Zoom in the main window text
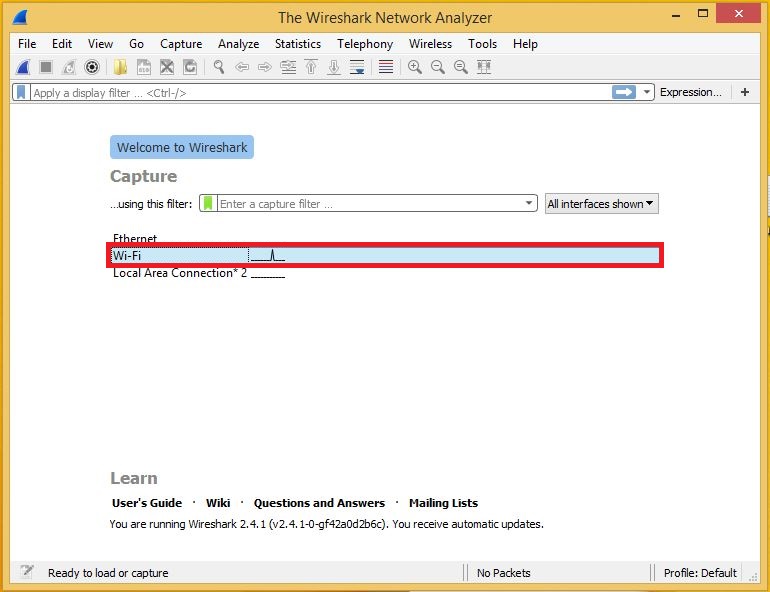Screen dimensions: 770x592 coord(415,67)
